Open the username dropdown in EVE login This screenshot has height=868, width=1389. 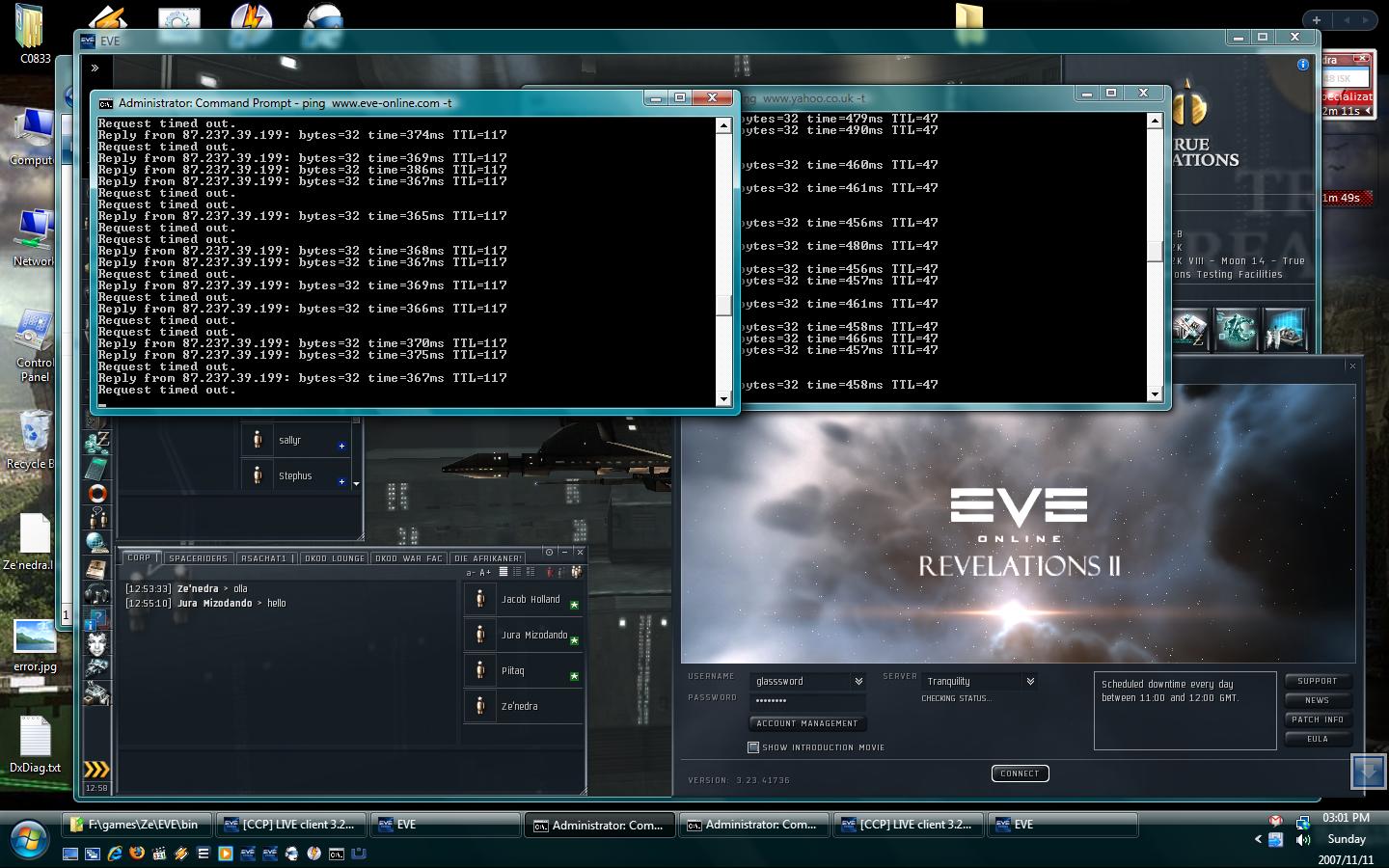[858, 681]
